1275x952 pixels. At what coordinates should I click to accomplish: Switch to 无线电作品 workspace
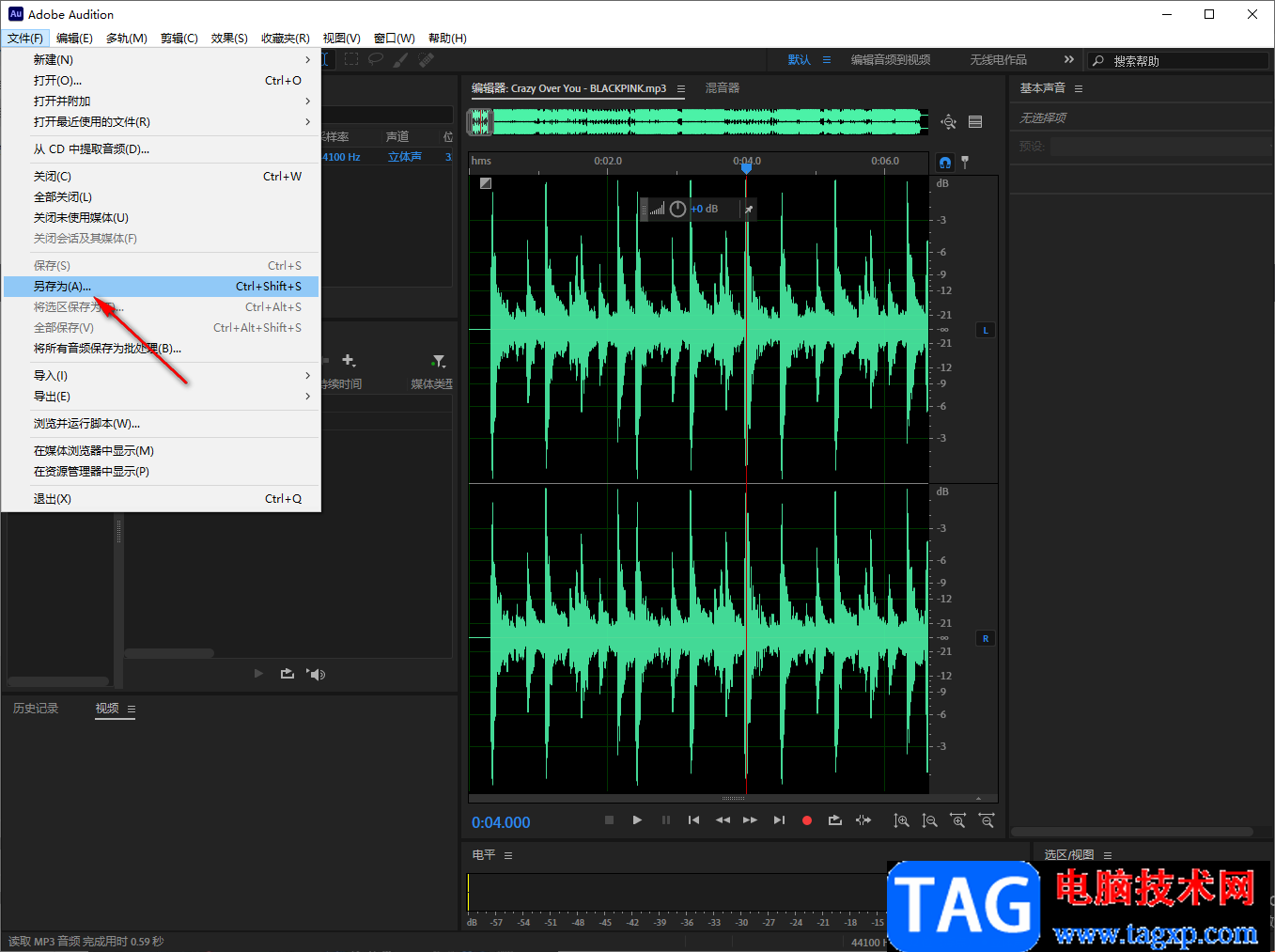[998, 60]
